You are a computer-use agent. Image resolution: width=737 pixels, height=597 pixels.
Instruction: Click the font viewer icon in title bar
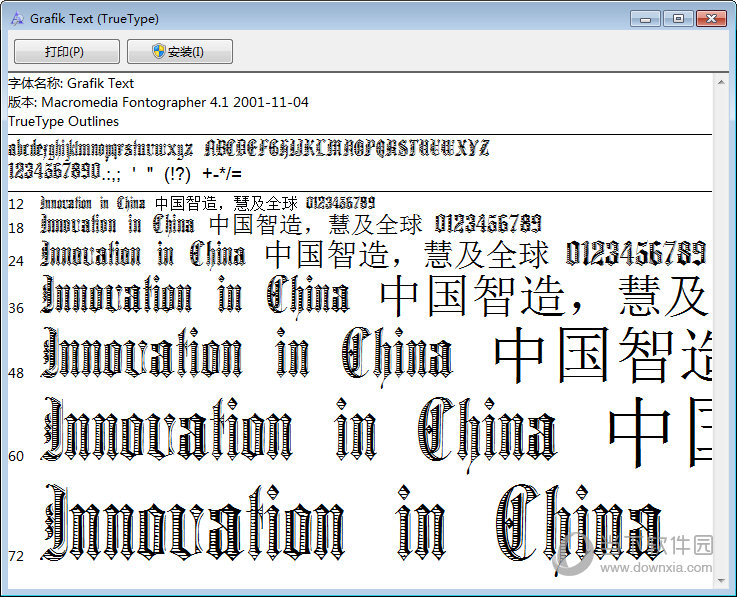(x=17, y=19)
